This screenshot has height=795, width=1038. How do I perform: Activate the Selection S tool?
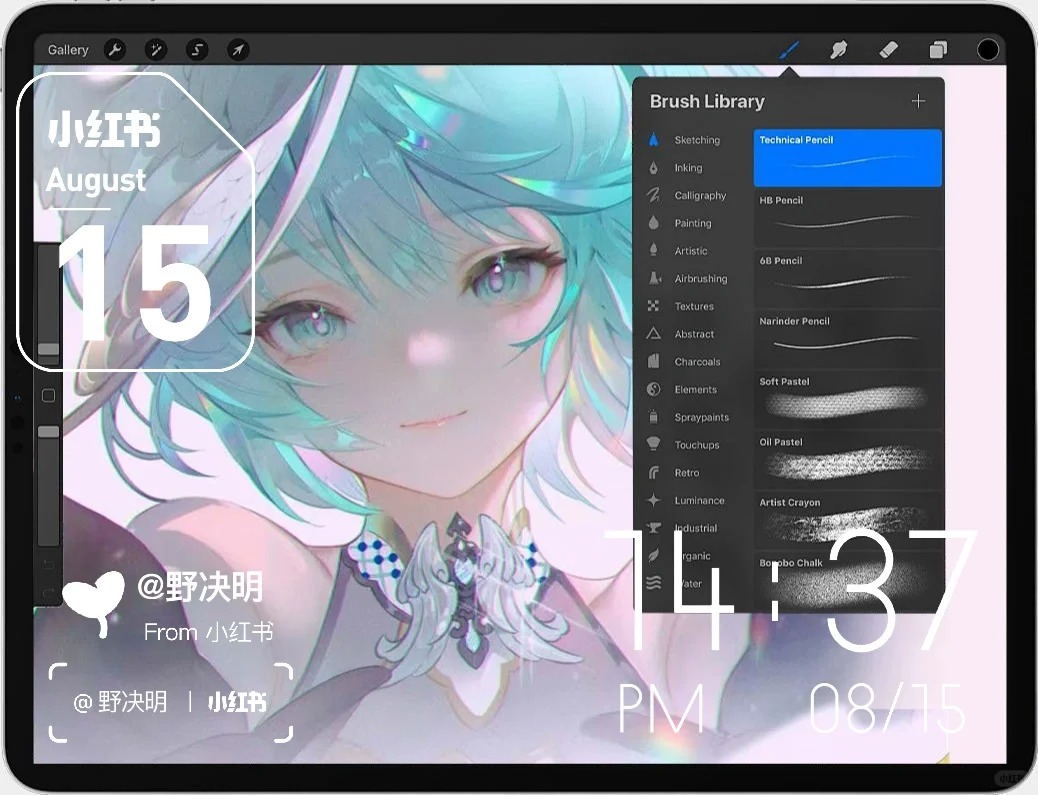point(197,50)
